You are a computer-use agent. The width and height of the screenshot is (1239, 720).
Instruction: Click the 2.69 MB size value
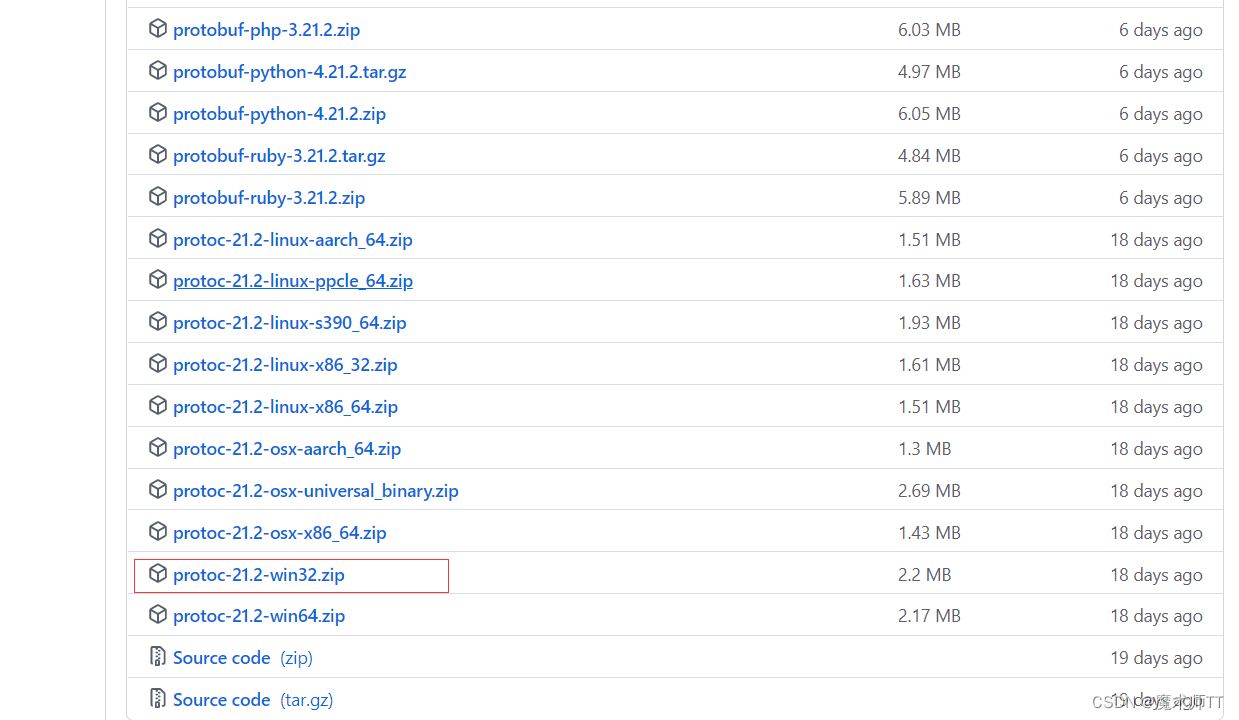929,491
